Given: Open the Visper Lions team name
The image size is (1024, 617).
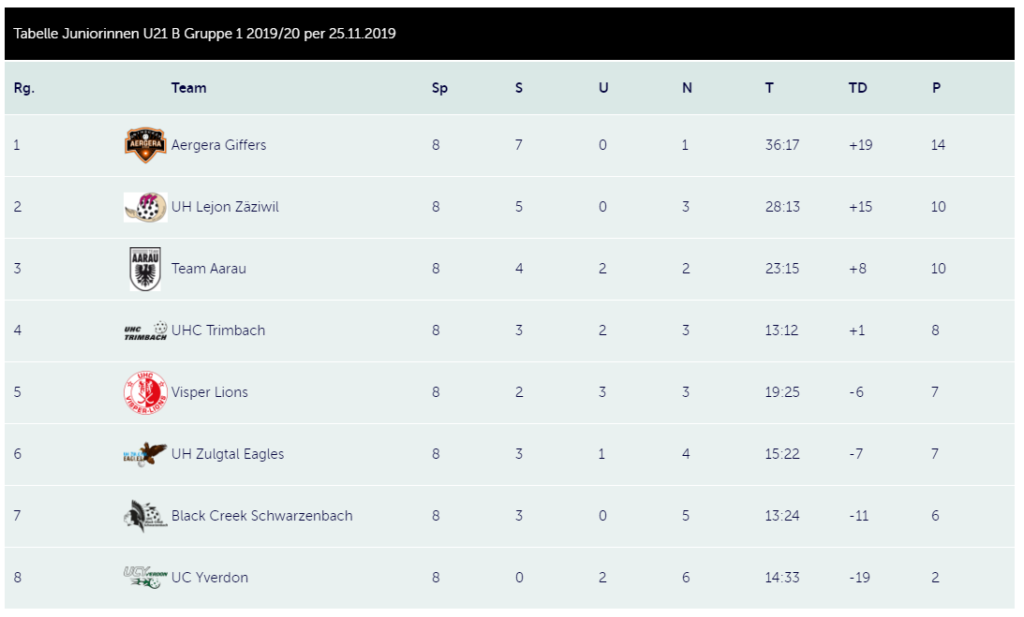Looking at the screenshot, I should tap(210, 392).
